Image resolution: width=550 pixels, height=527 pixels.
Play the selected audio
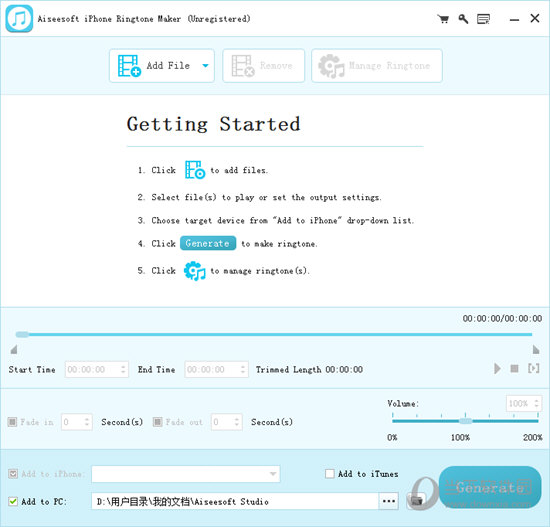[497, 368]
